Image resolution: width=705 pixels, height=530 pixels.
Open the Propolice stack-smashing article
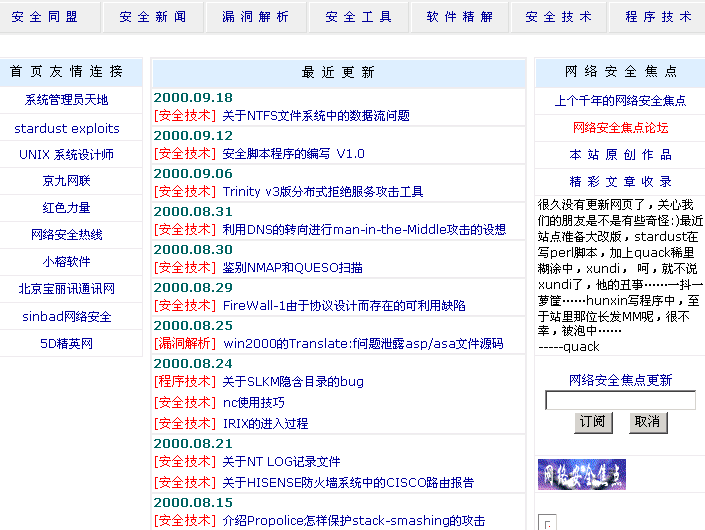pos(354,521)
